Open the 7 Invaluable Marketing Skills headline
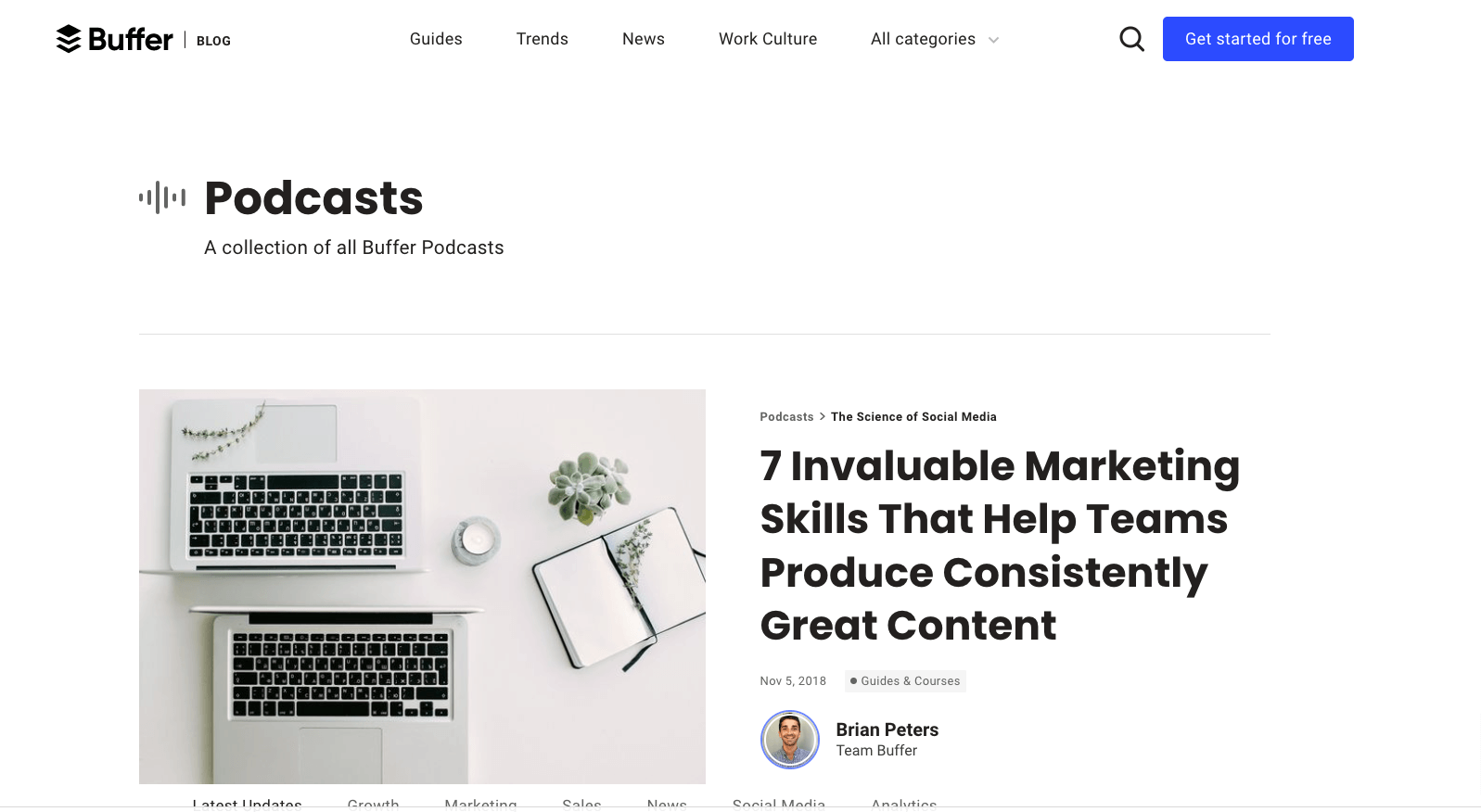Viewport: 1481px width, 812px height. pyautogui.click(x=1000, y=545)
